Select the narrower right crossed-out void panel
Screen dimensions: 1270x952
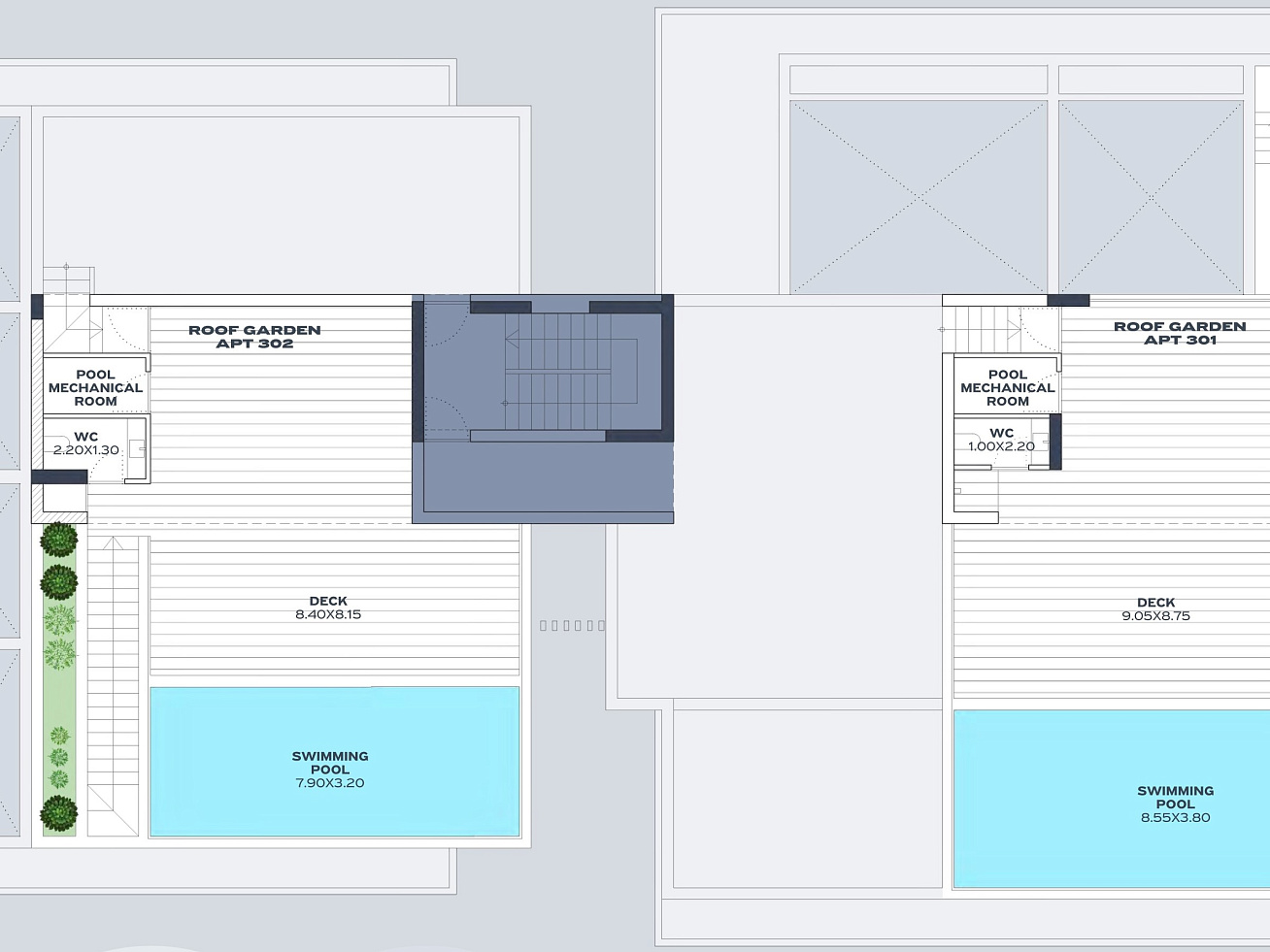click(1151, 197)
